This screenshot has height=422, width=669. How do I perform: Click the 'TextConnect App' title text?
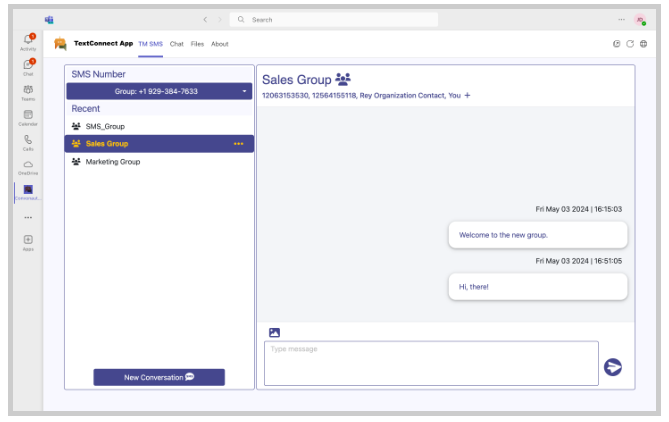pos(103,44)
